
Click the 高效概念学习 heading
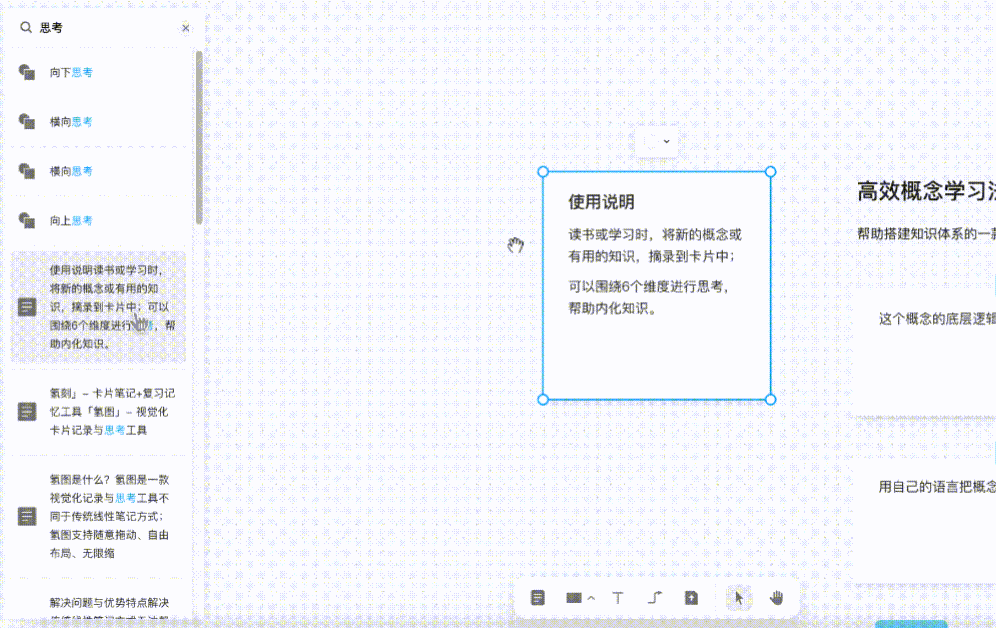tap(926, 191)
